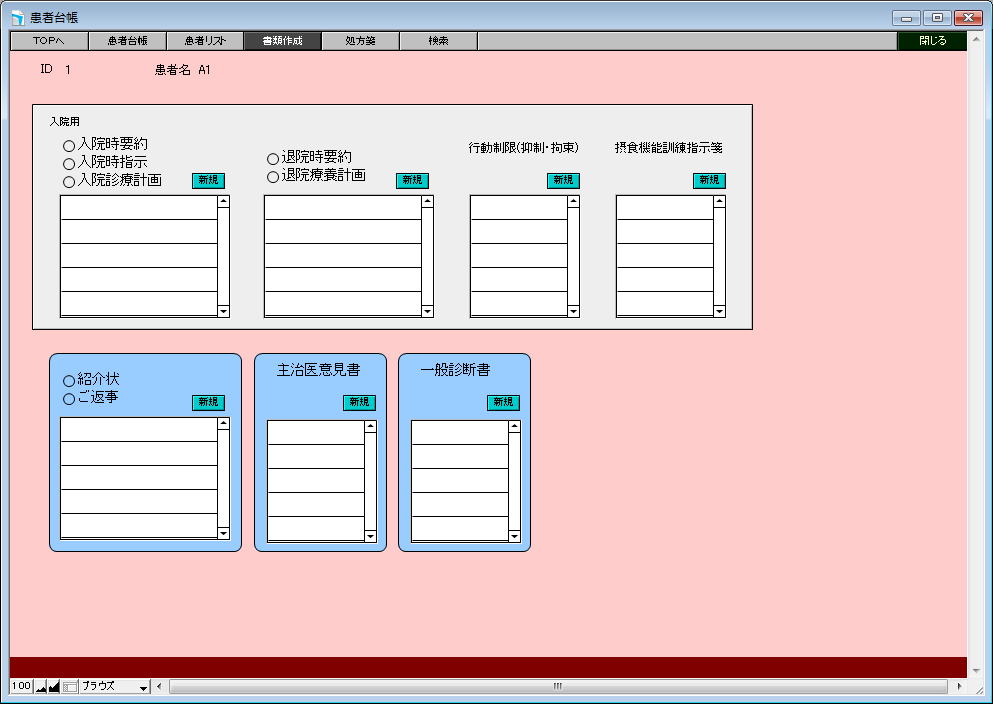993x704 pixels.
Task: Select the 入院時指示 radio button
Action: pos(69,163)
